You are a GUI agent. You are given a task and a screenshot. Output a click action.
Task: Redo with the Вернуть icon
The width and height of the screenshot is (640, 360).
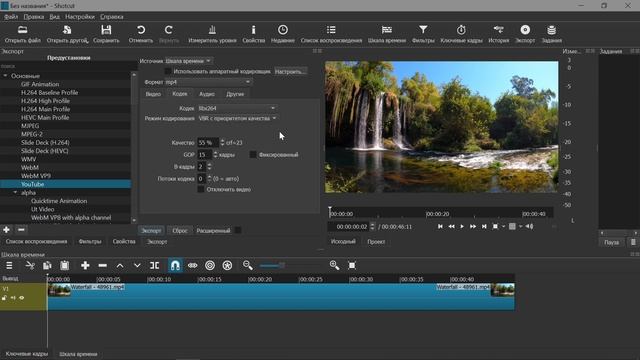point(169,34)
